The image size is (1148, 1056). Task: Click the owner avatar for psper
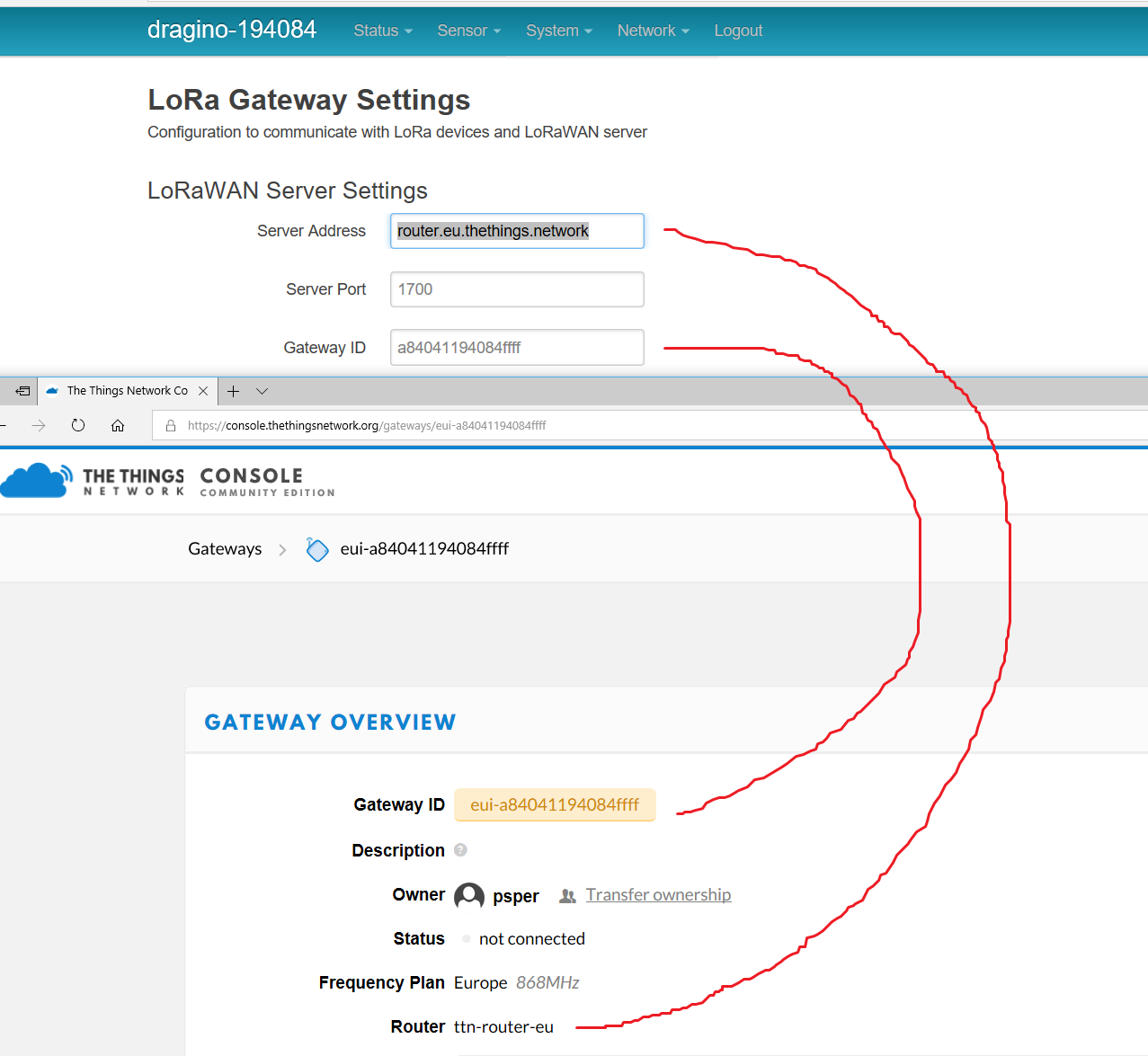pyautogui.click(x=469, y=896)
